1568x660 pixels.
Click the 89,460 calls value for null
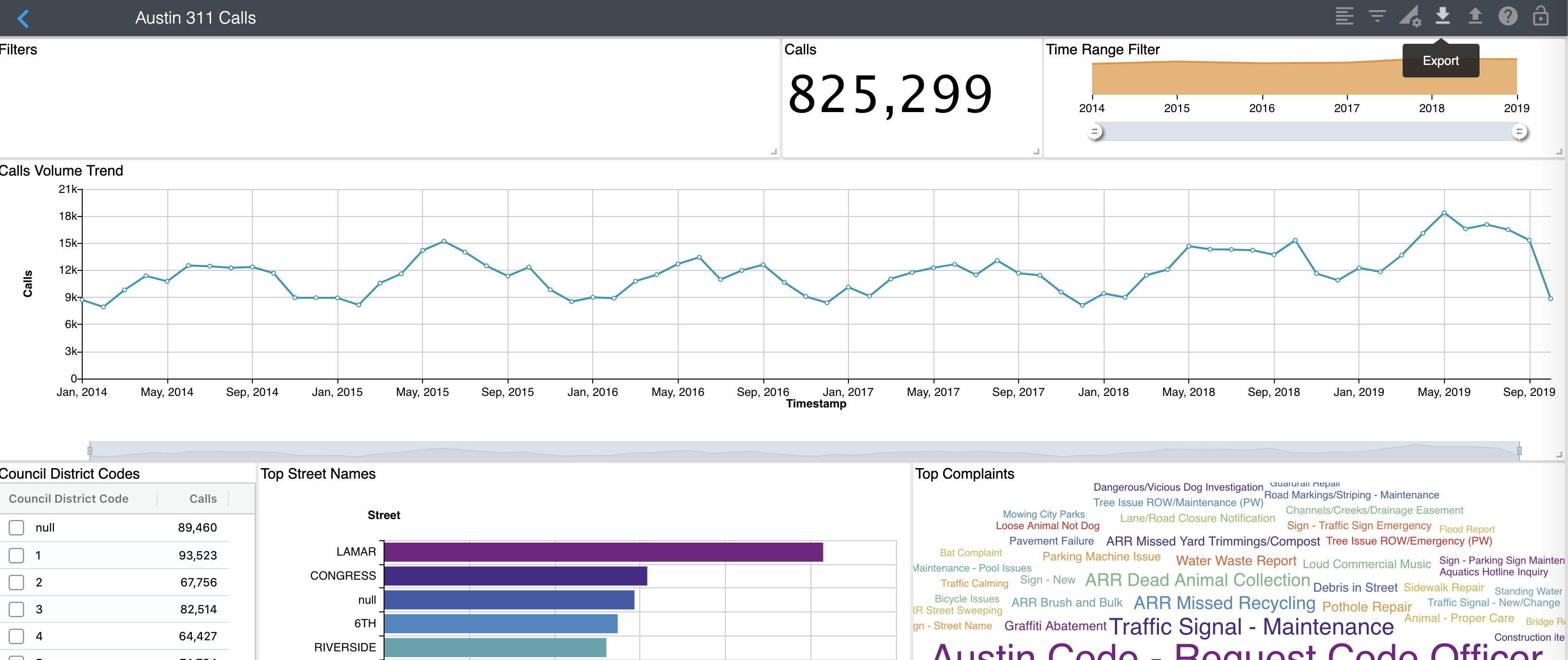(x=197, y=528)
